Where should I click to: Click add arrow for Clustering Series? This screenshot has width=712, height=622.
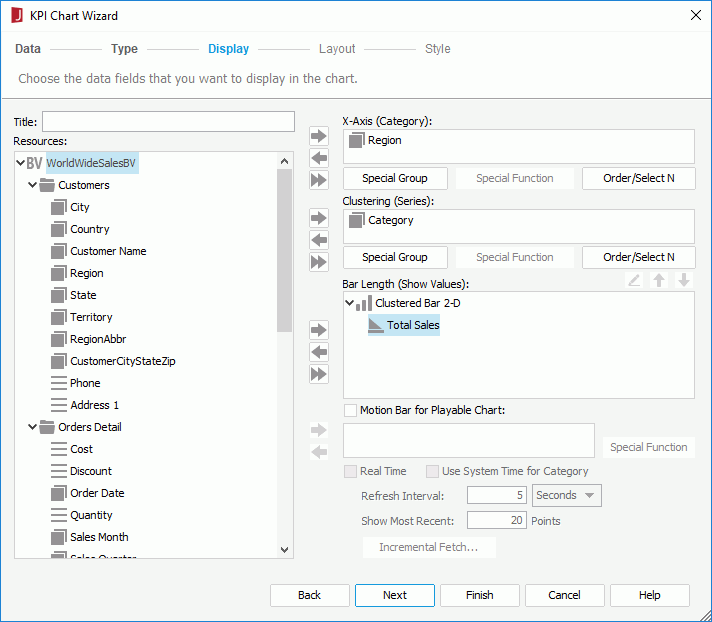point(319,218)
